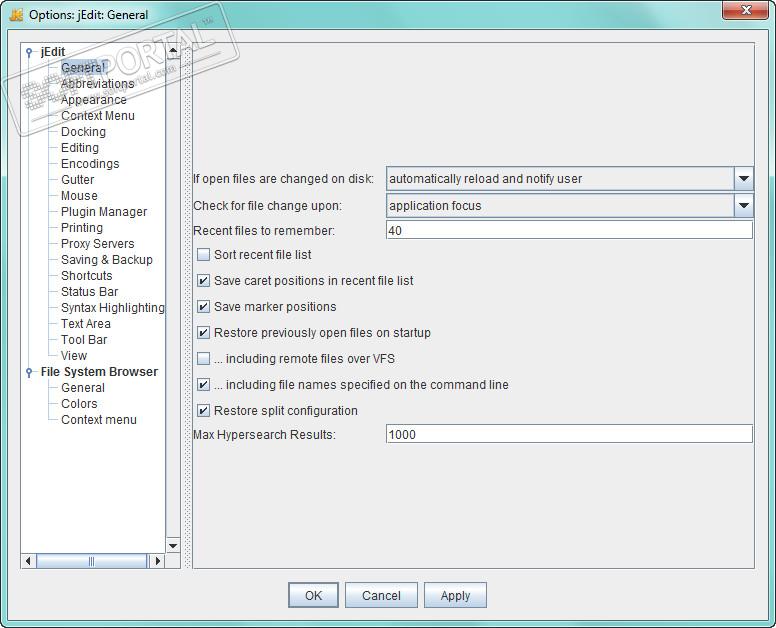Open View options pane
This screenshot has height=628, width=776.
(74, 355)
